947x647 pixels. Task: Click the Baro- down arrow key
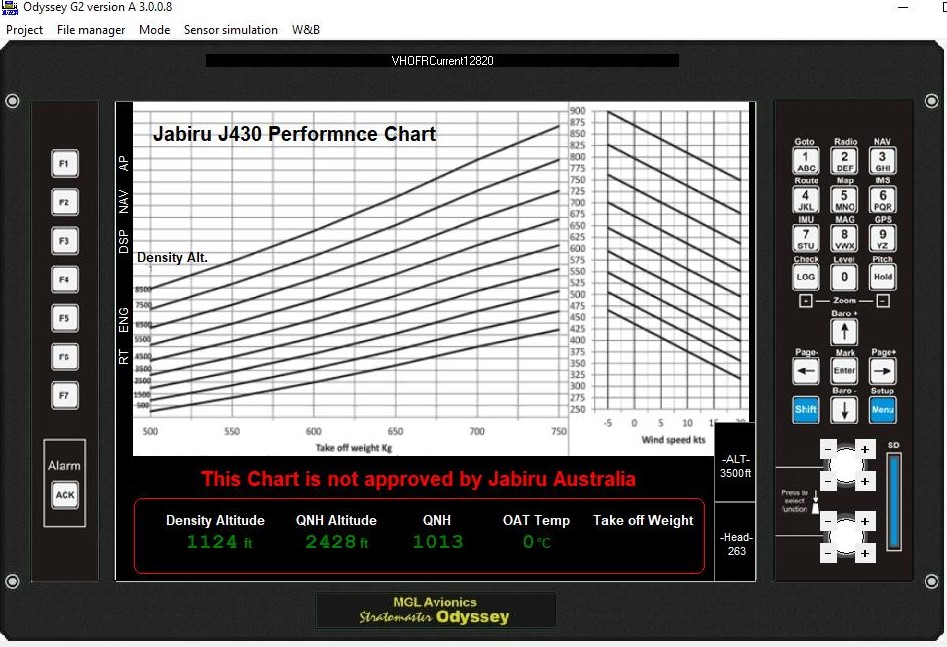(844, 410)
